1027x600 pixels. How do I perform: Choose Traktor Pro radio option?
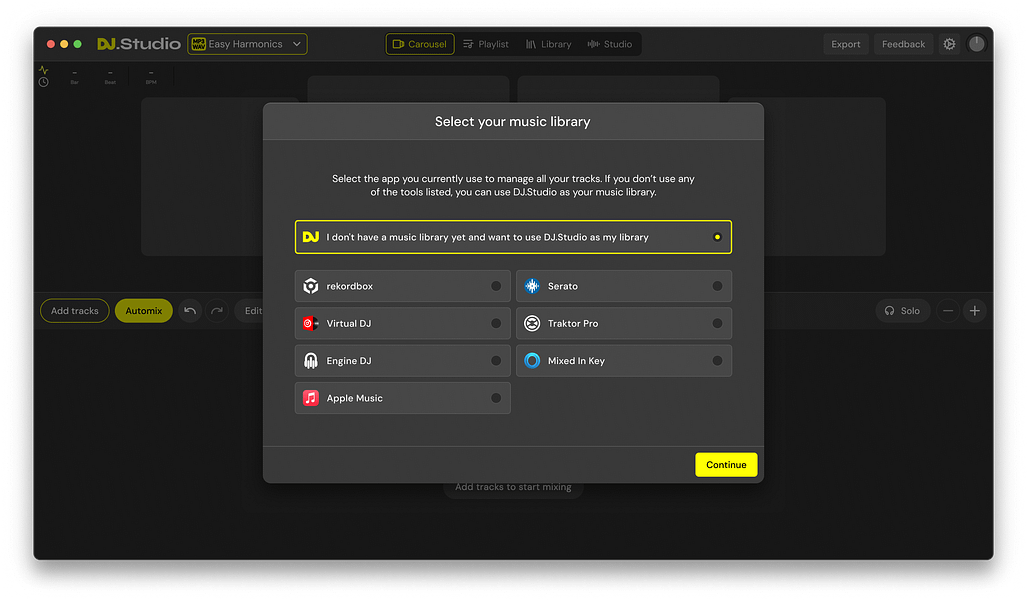point(717,324)
